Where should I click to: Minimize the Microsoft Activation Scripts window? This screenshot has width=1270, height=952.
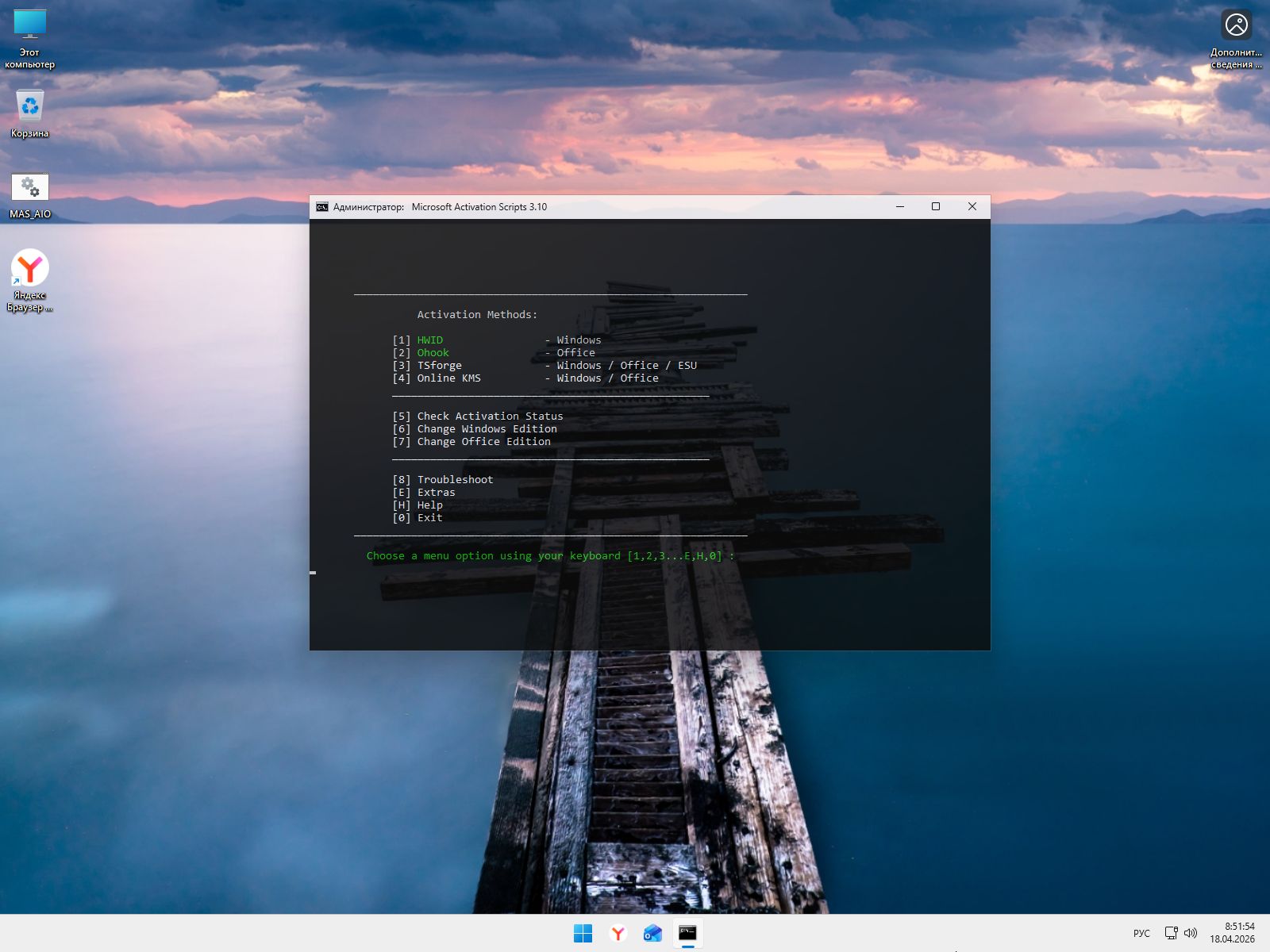click(x=900, y=207)
